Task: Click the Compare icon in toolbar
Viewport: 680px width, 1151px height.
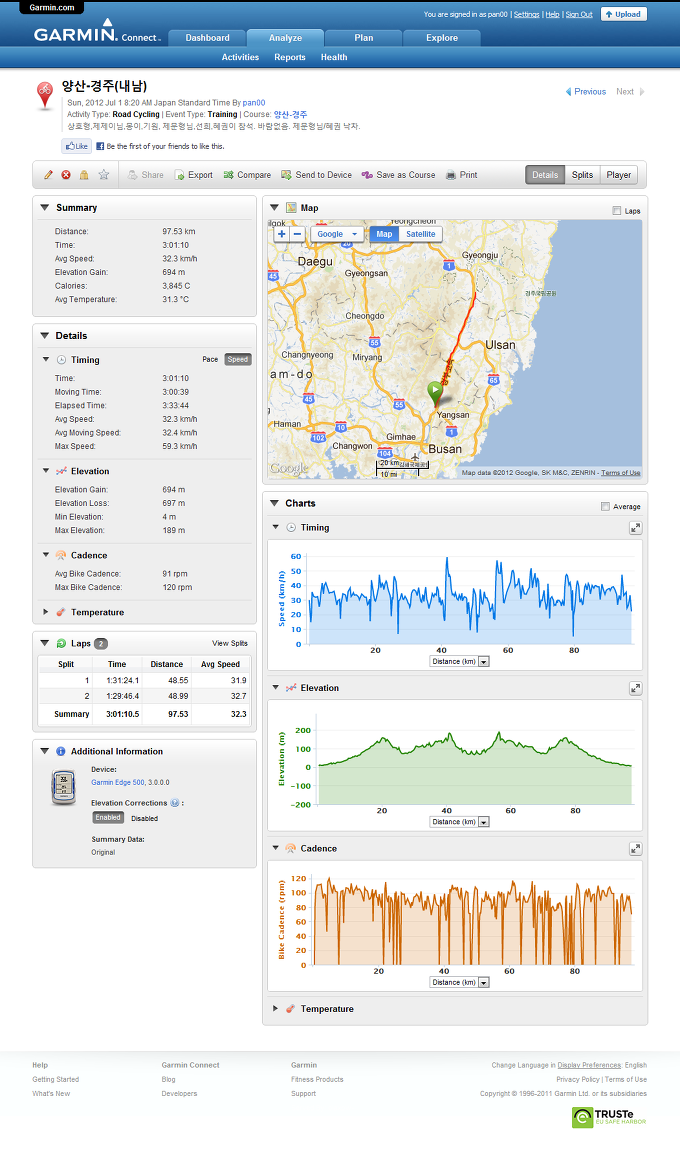Action: (228, 175)
